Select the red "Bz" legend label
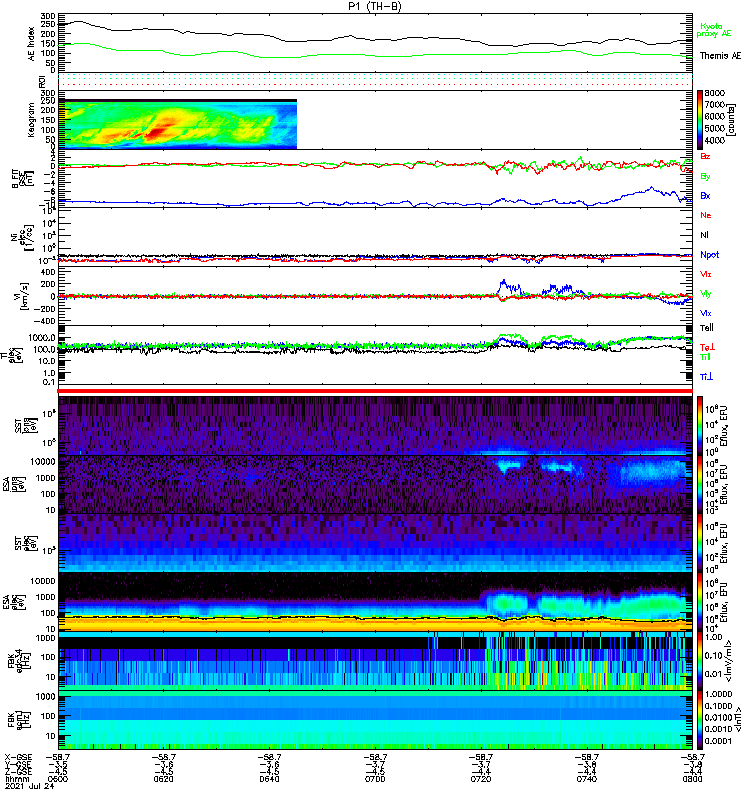750x800 pixels. tap(705, 156)
